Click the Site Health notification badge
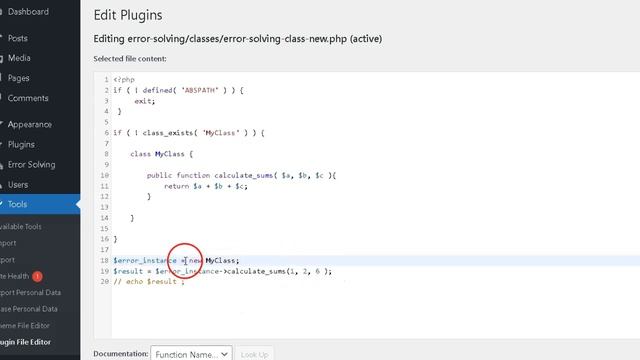 (37, 276)
